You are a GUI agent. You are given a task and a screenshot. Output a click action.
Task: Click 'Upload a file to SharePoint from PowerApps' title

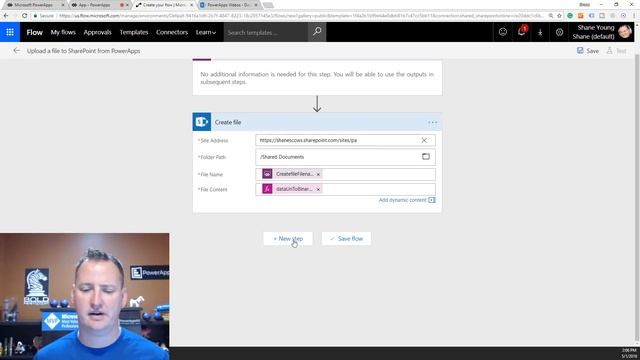[x=83, y=51]
